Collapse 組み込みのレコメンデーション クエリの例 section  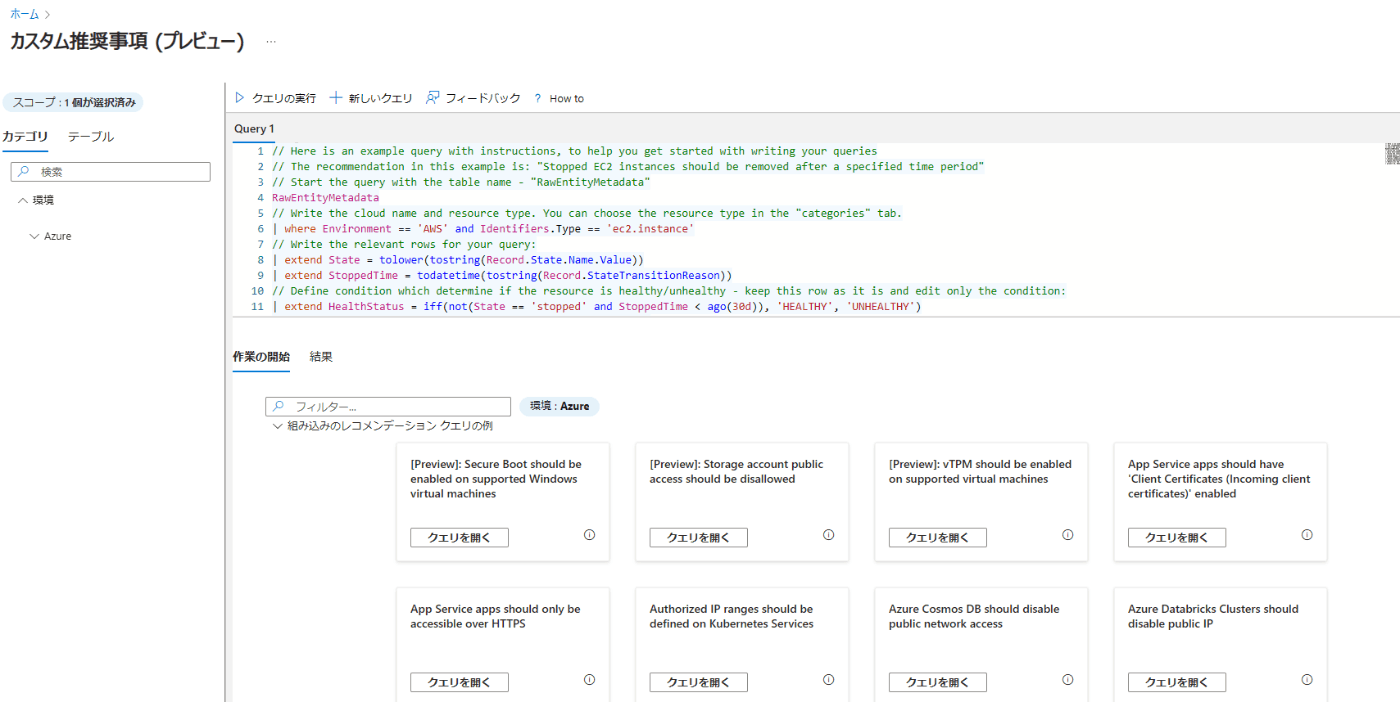coord(279,426)
